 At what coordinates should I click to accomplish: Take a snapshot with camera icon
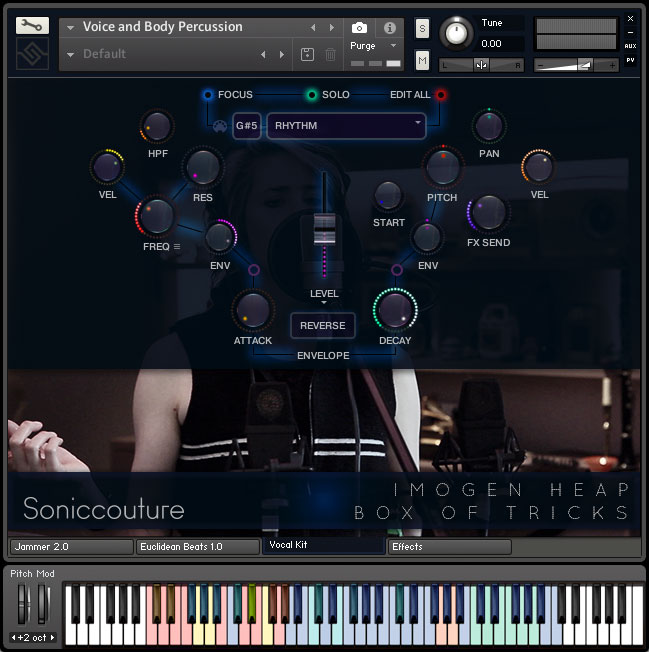click(359, 28)
